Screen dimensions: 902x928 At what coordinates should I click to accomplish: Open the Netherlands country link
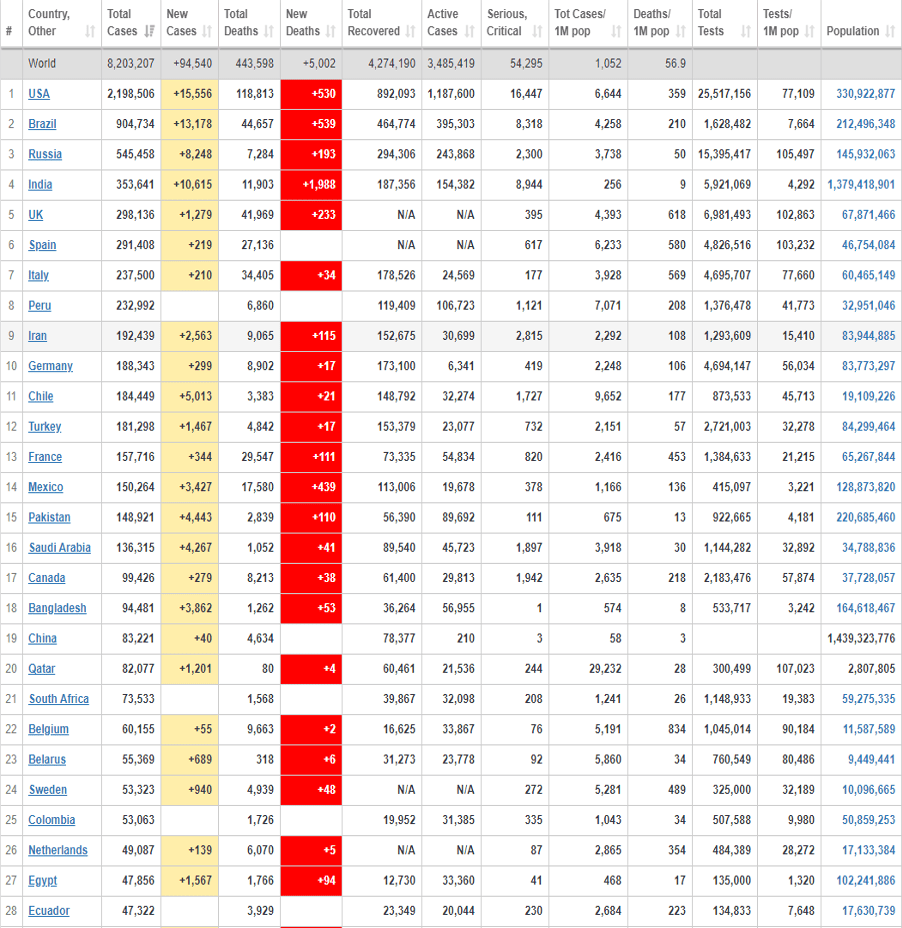(58, 850)
